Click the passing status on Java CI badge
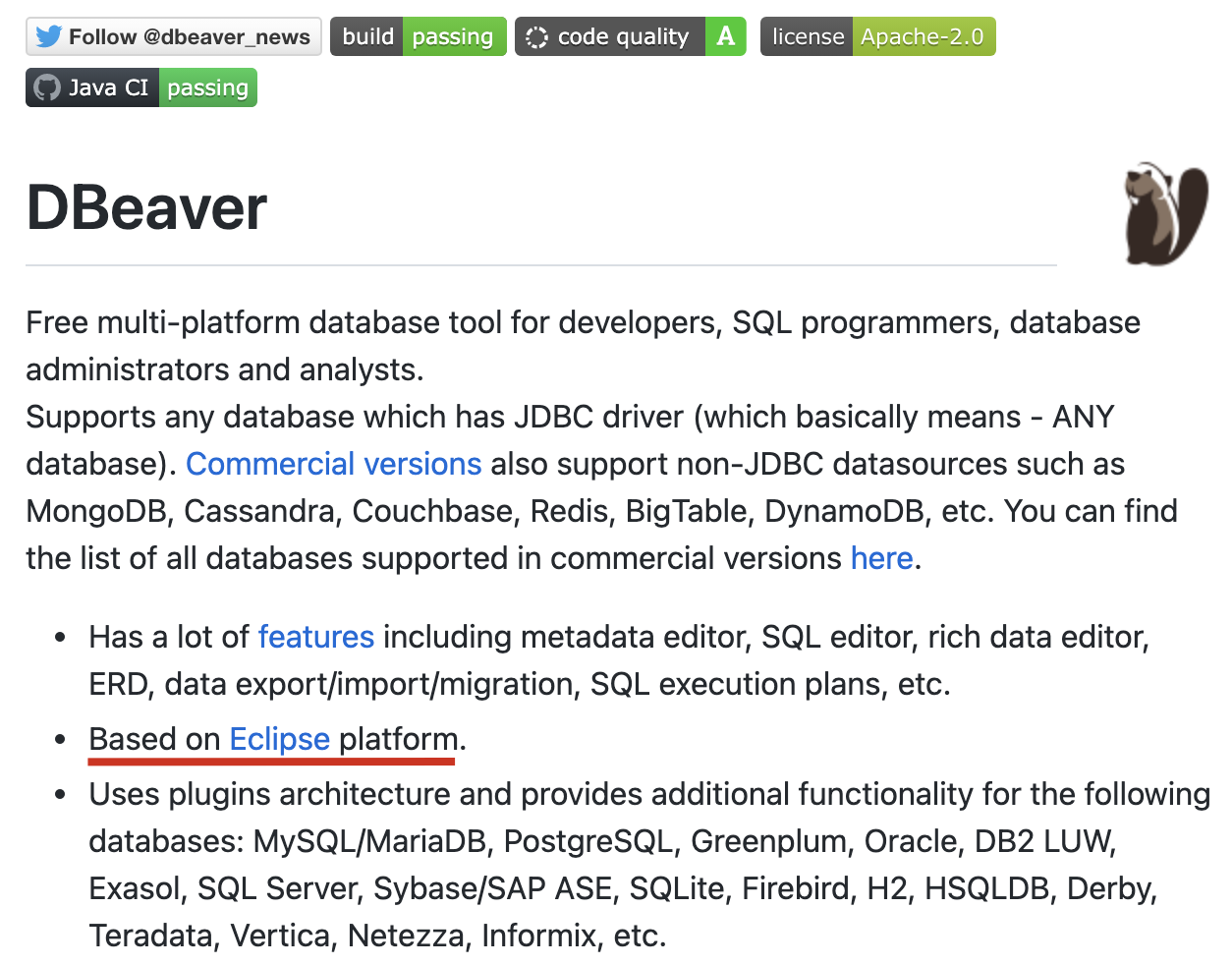 207,88
